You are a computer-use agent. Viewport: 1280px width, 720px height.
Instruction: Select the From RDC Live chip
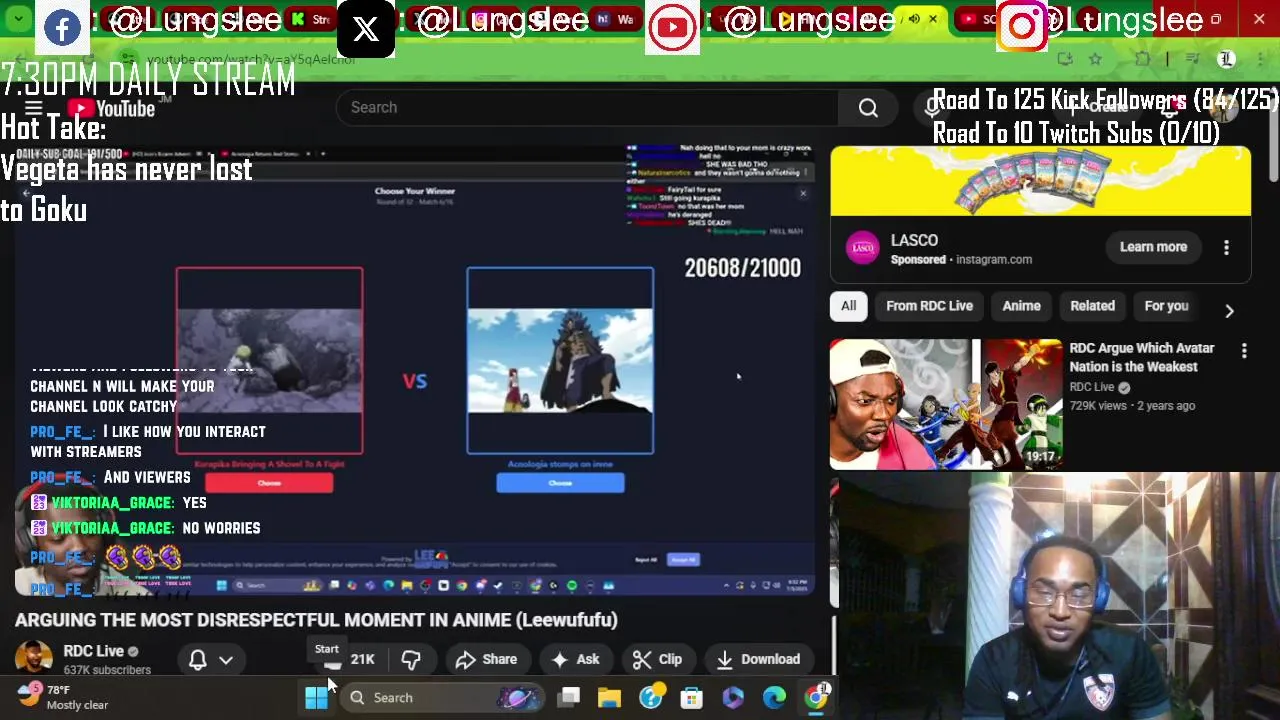[929, 306]
